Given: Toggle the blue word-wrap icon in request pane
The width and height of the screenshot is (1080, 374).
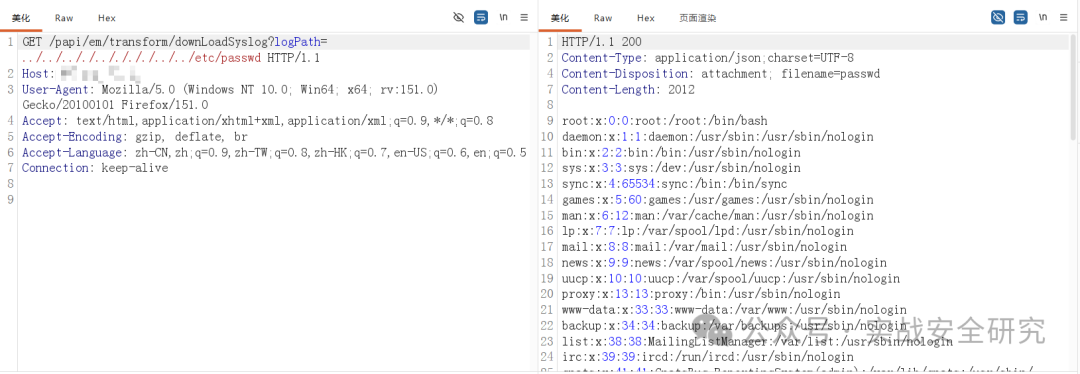Looking at the screenshot, I should (x=481, y=17).
